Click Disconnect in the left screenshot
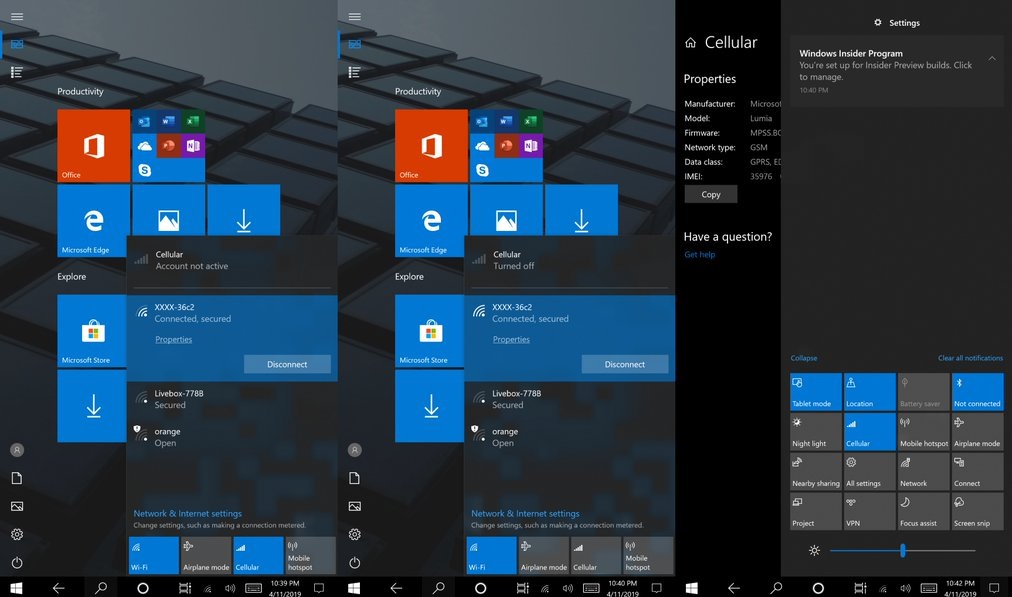Image resolution: width=1012 pixels, height=597 pixels. [x=287, y=364]
